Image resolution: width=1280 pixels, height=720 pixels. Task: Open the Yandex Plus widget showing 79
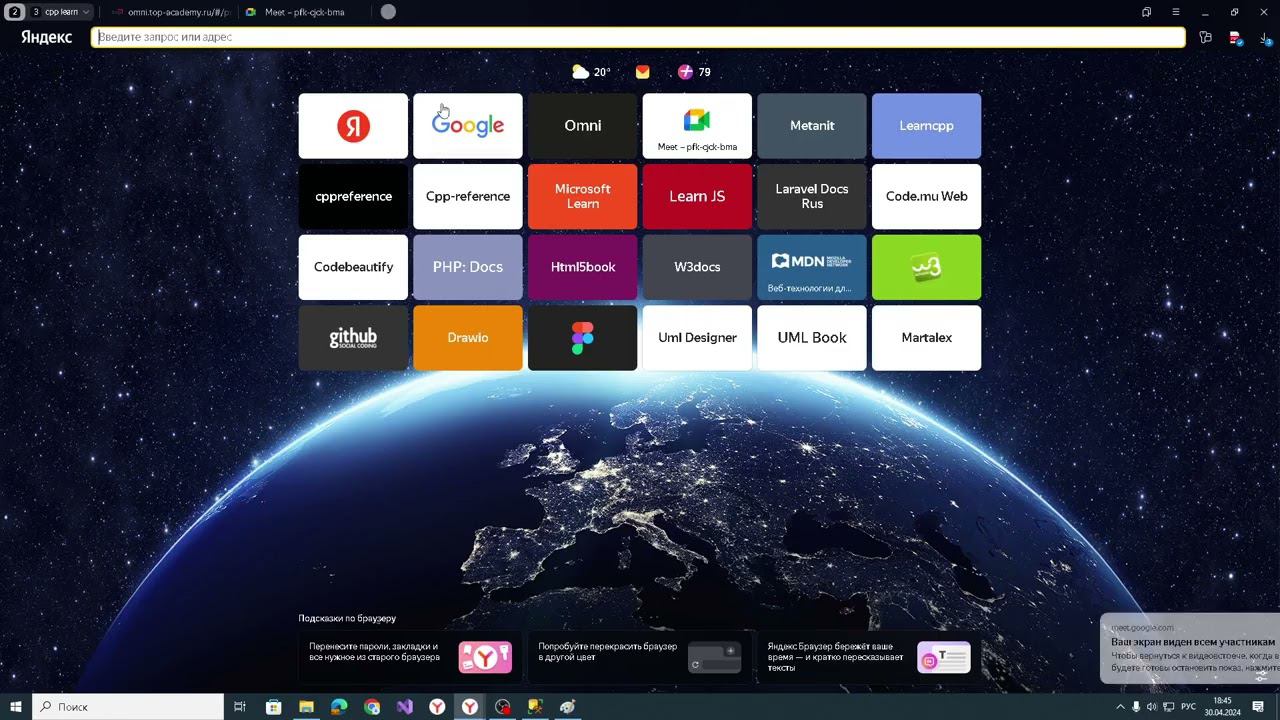click(694, 72)
